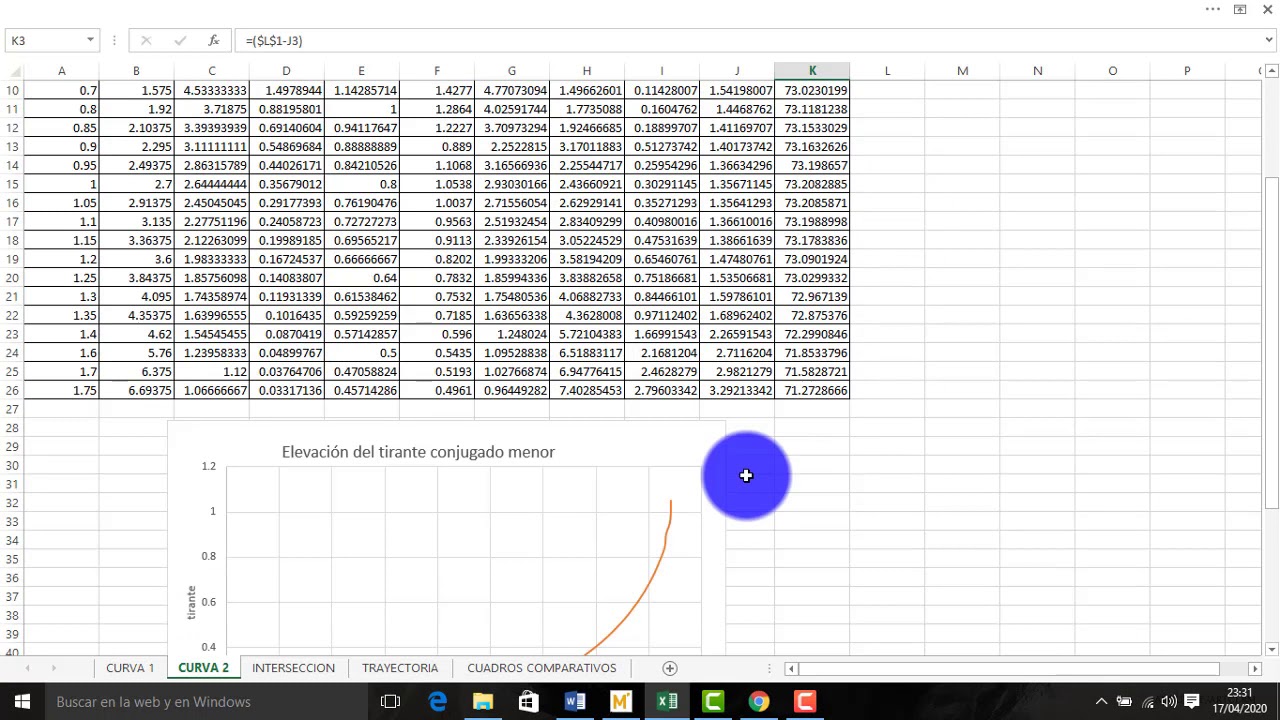This screenshot has width=1280, height=720.
Task: Show hidden tray icons chevron
Action: coord(1102,702)
